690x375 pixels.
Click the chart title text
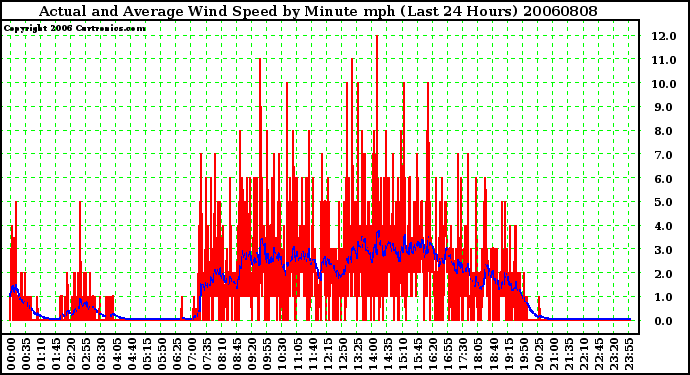point(318,11)
